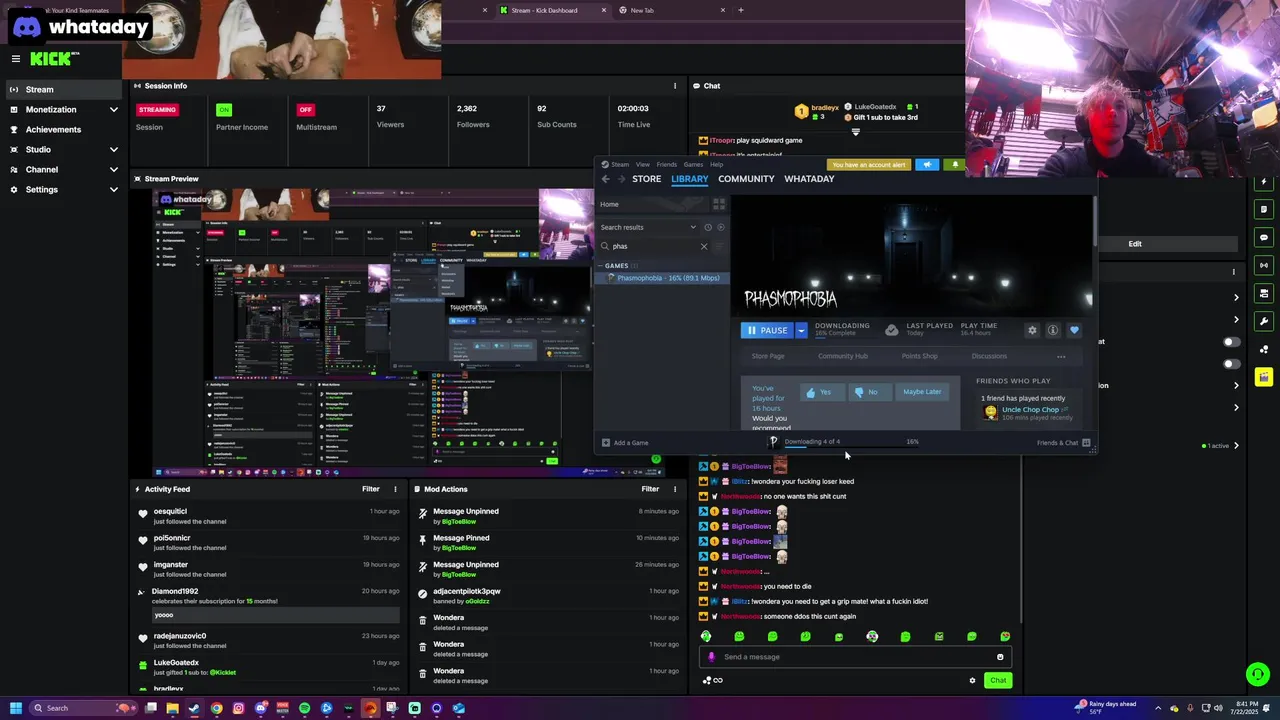
Task: Open the Community Hub link
Action: coord(843,356)
